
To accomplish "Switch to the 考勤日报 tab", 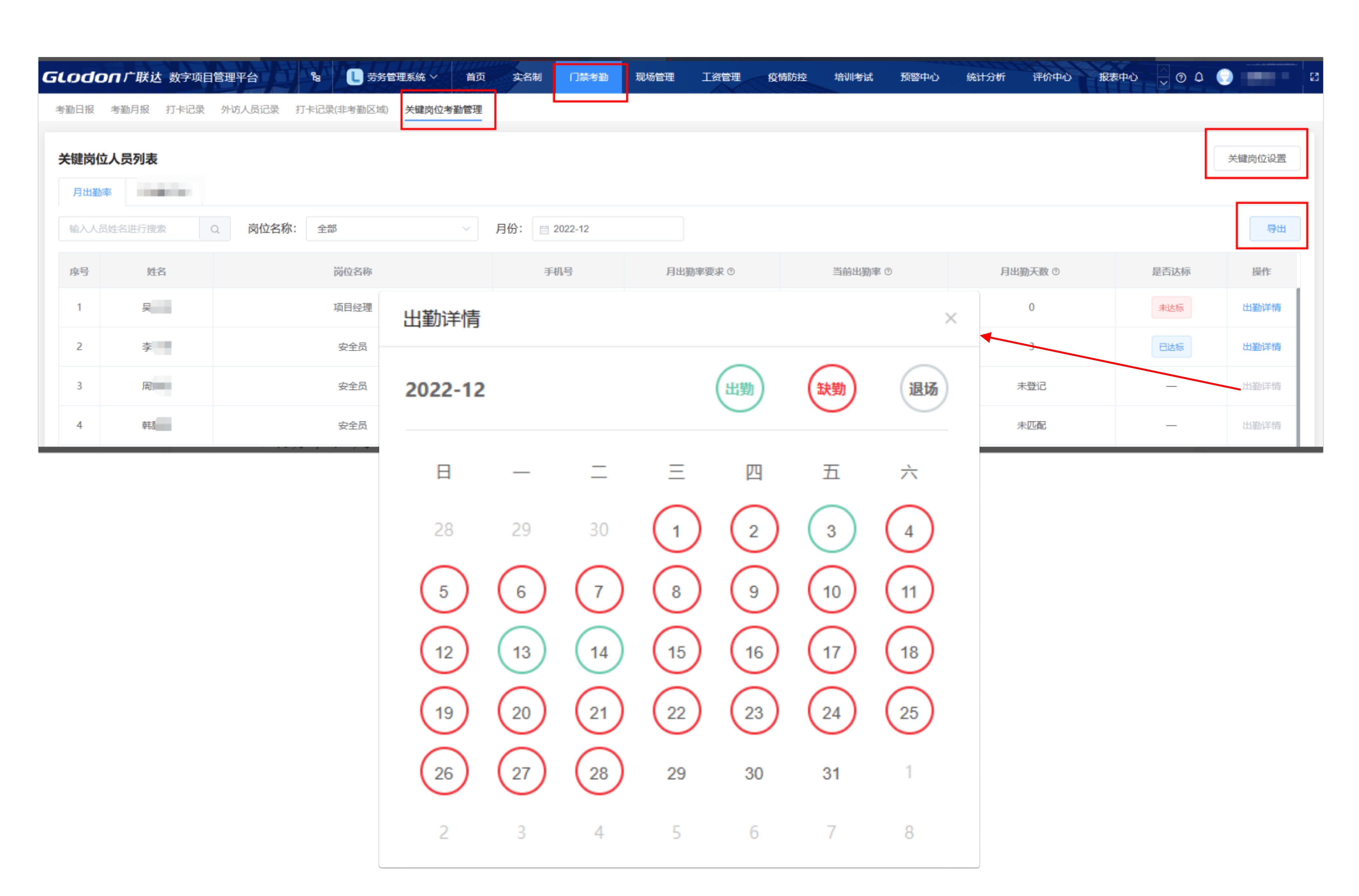I will coord(75,109).
